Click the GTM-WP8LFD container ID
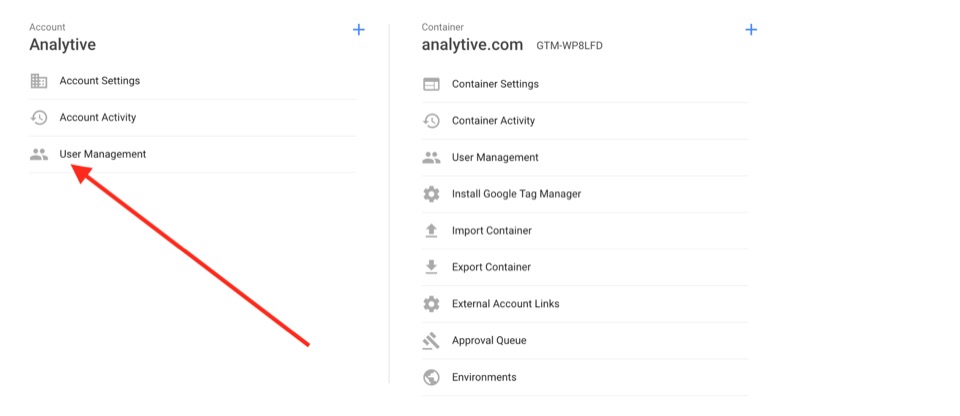The width and height of the screenshot is (960, 416). point(569,45)
